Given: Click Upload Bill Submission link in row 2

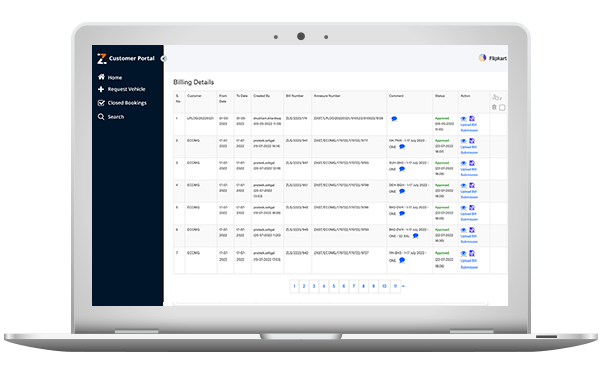Looking at the screenshot, I should click(x=469, y=150).
